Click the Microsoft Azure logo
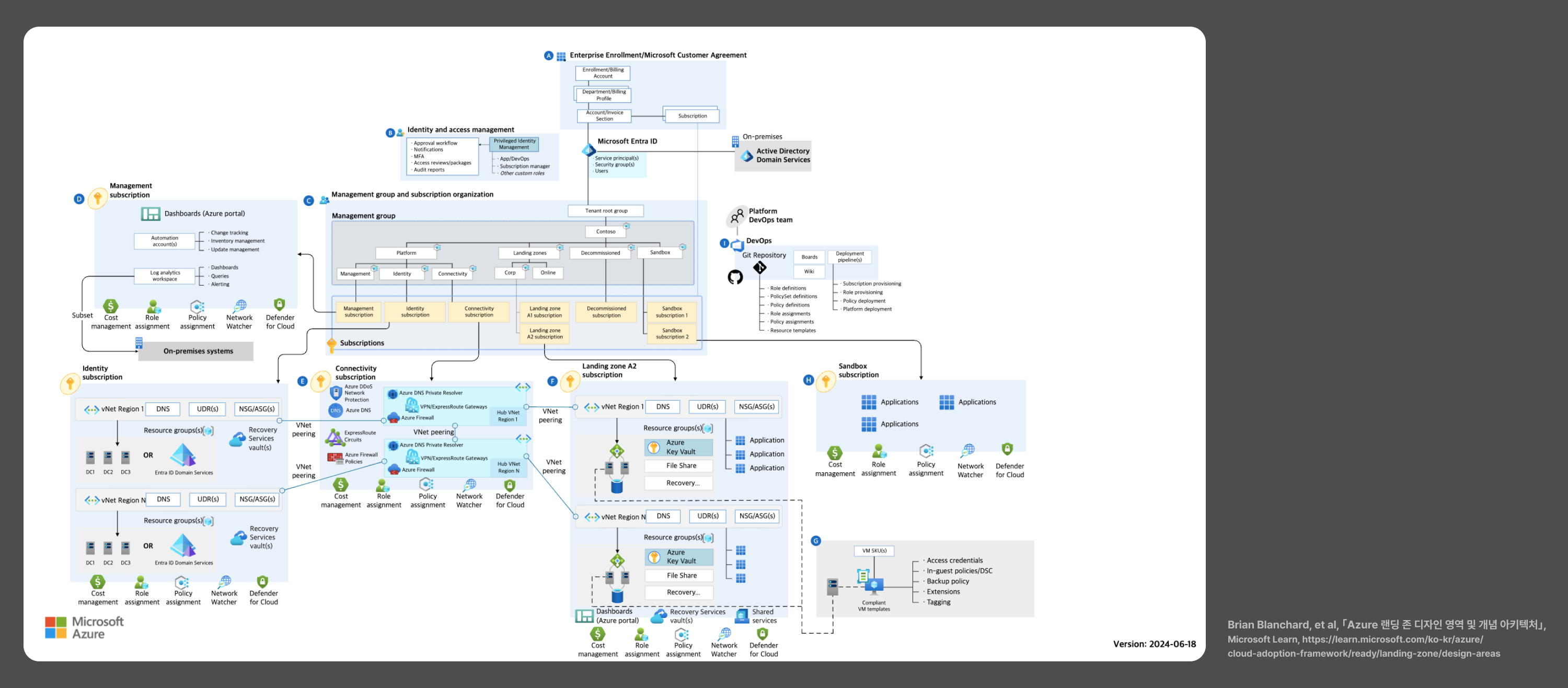The image size is (1568, 688). coord(85,628)
